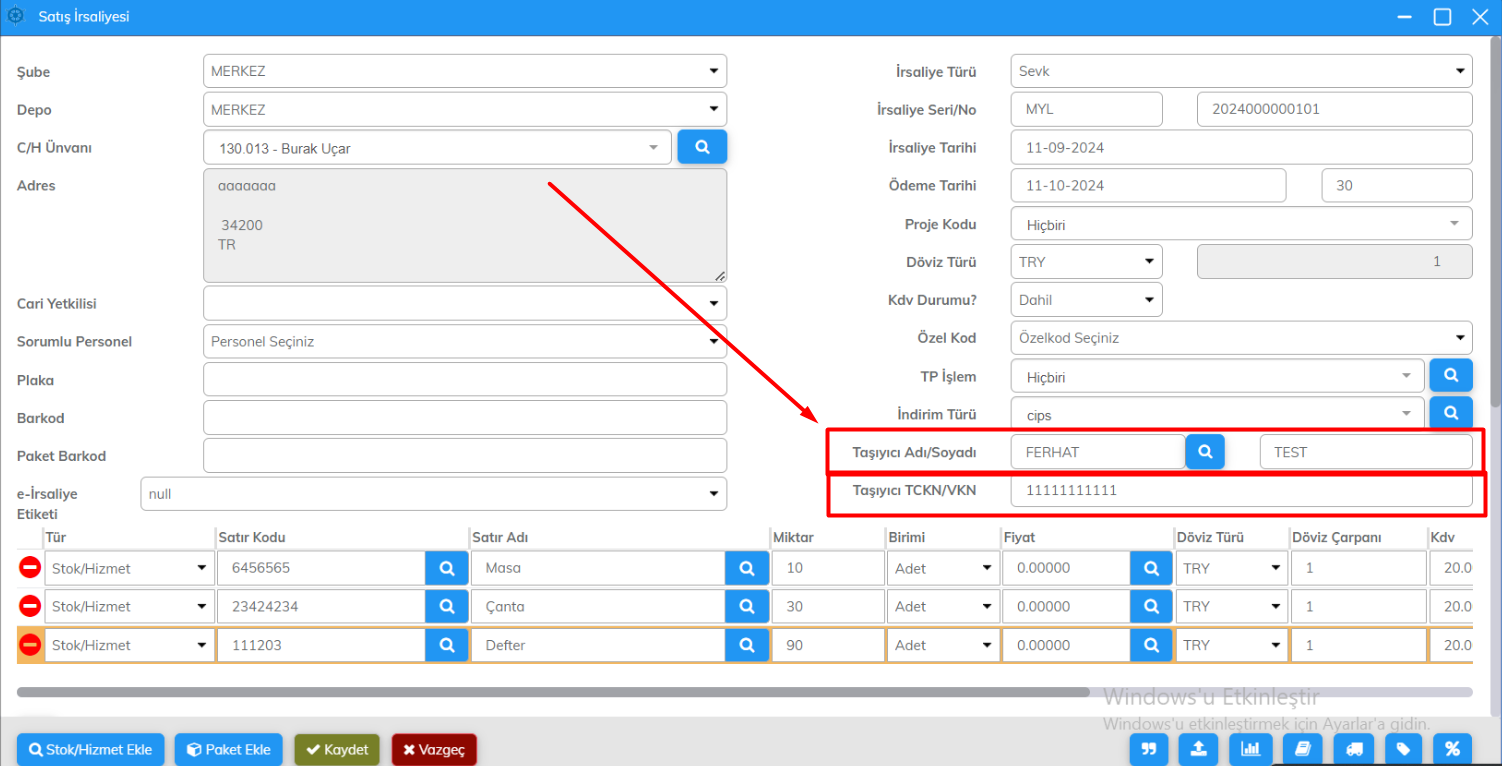
Task: Delete the Defter row using minus icon
Action: pyautogui.click(x=30, y=645)
